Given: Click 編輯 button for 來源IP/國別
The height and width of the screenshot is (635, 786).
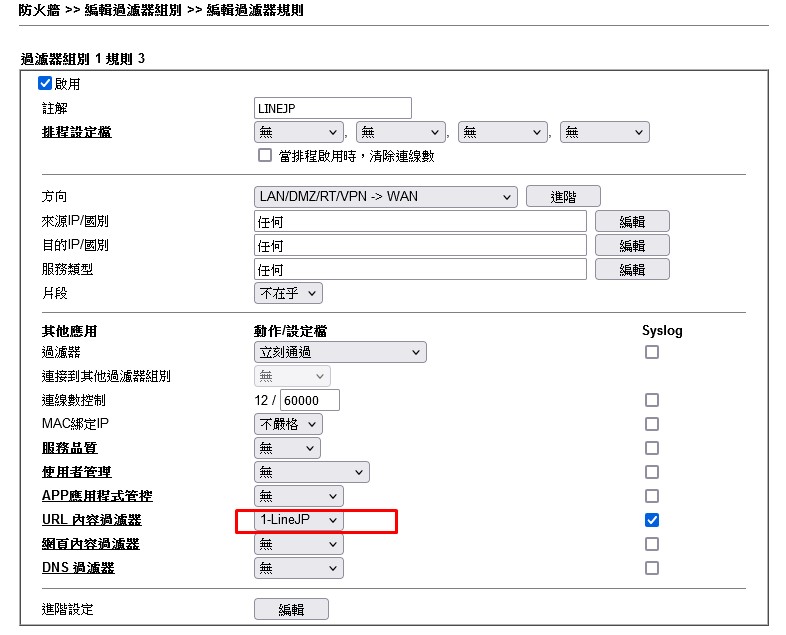Looking at the screenshot, I should pos(632,221).
